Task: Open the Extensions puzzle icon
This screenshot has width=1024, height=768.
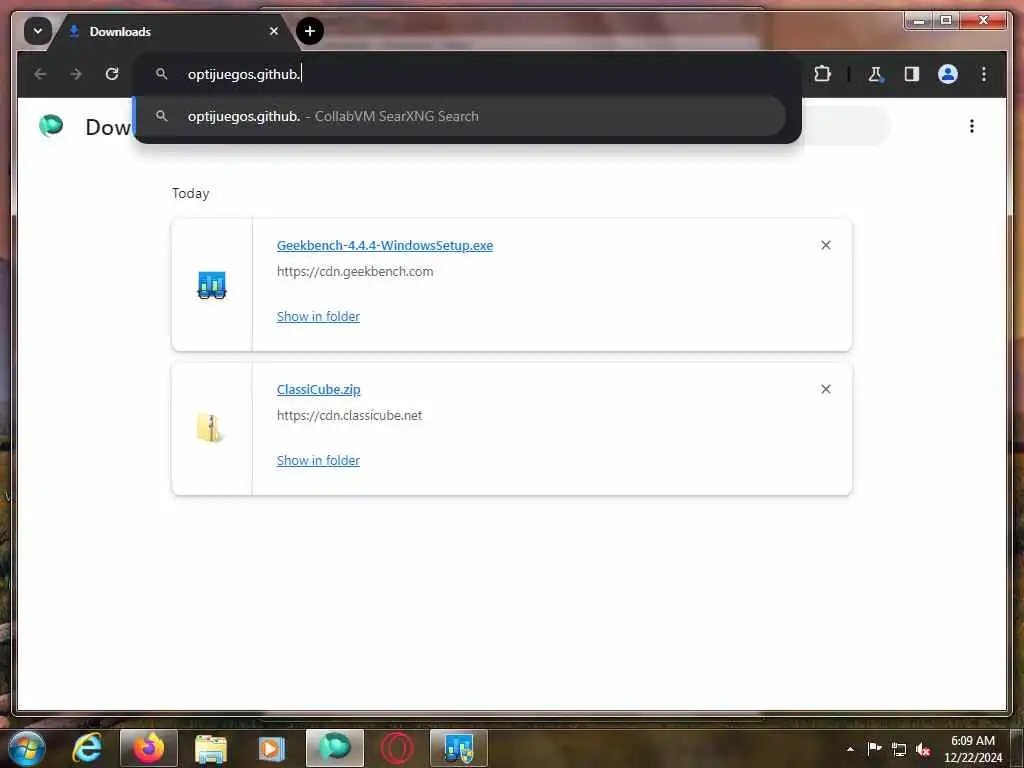Action: [x=822, y=74]
